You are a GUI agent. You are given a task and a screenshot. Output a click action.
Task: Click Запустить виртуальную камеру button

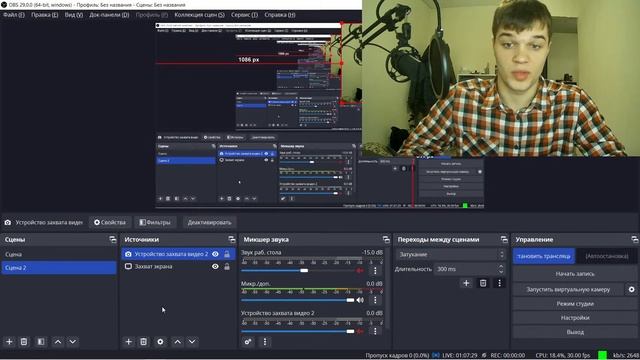coord(568,289)
